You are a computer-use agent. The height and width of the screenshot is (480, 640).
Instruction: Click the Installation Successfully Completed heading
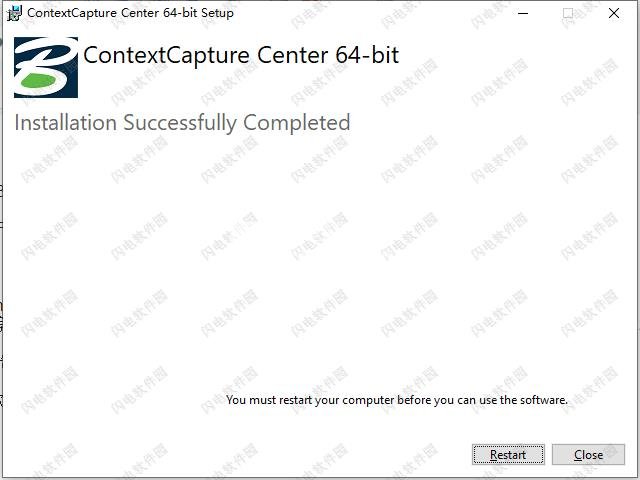(x=182, y=122)
